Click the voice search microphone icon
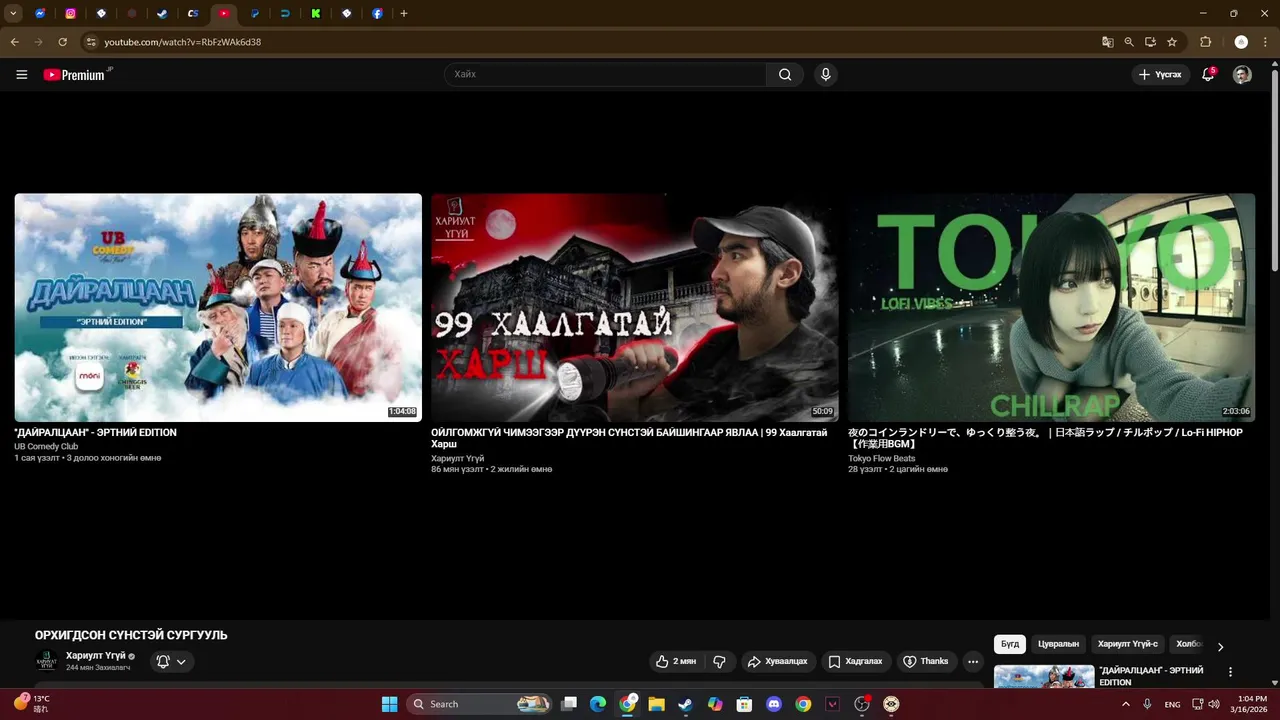Screen dimensions: 1280x720 coord(825,74)
